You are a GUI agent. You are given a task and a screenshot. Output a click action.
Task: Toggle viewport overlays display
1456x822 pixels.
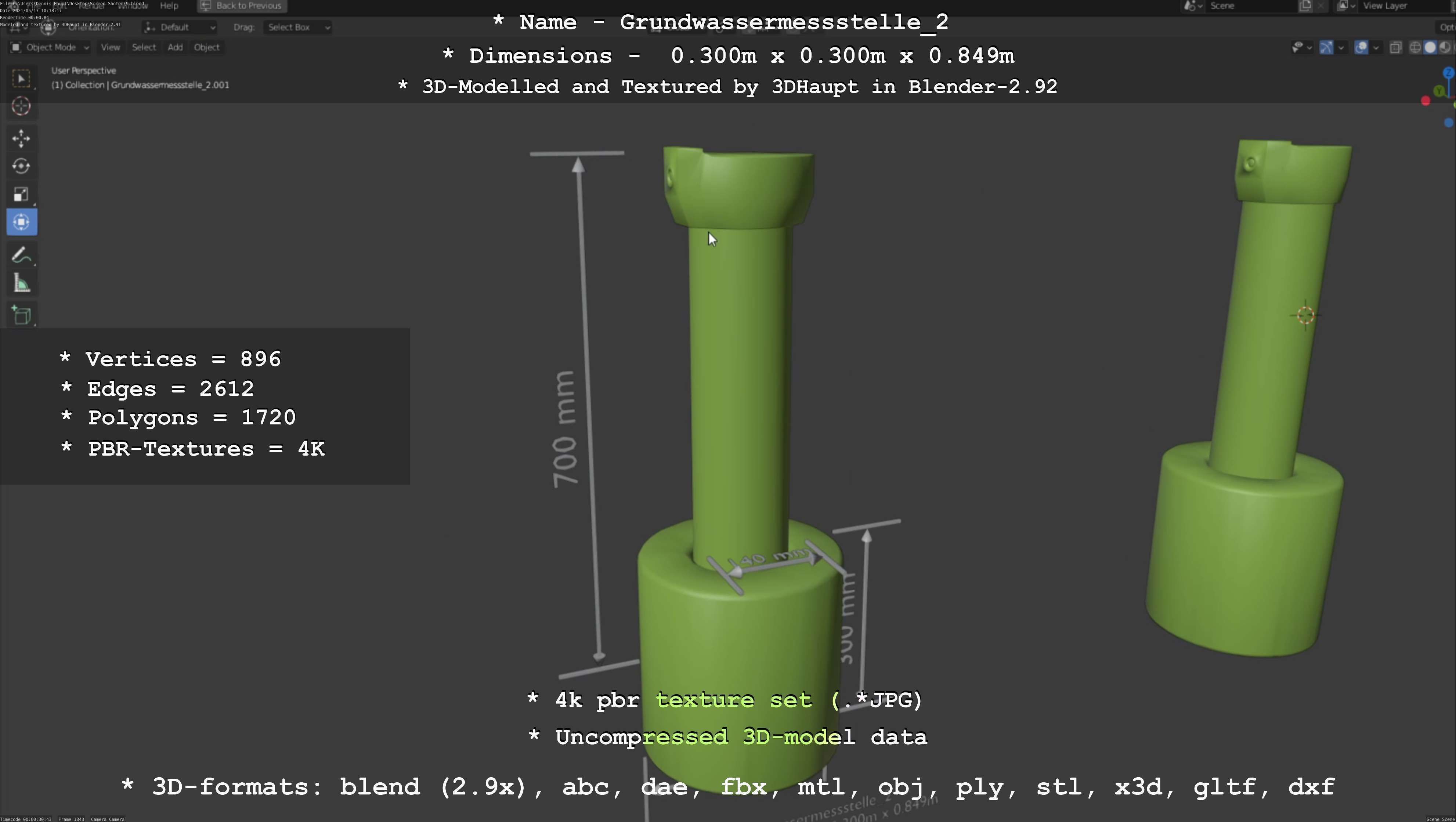[1362, 47]
